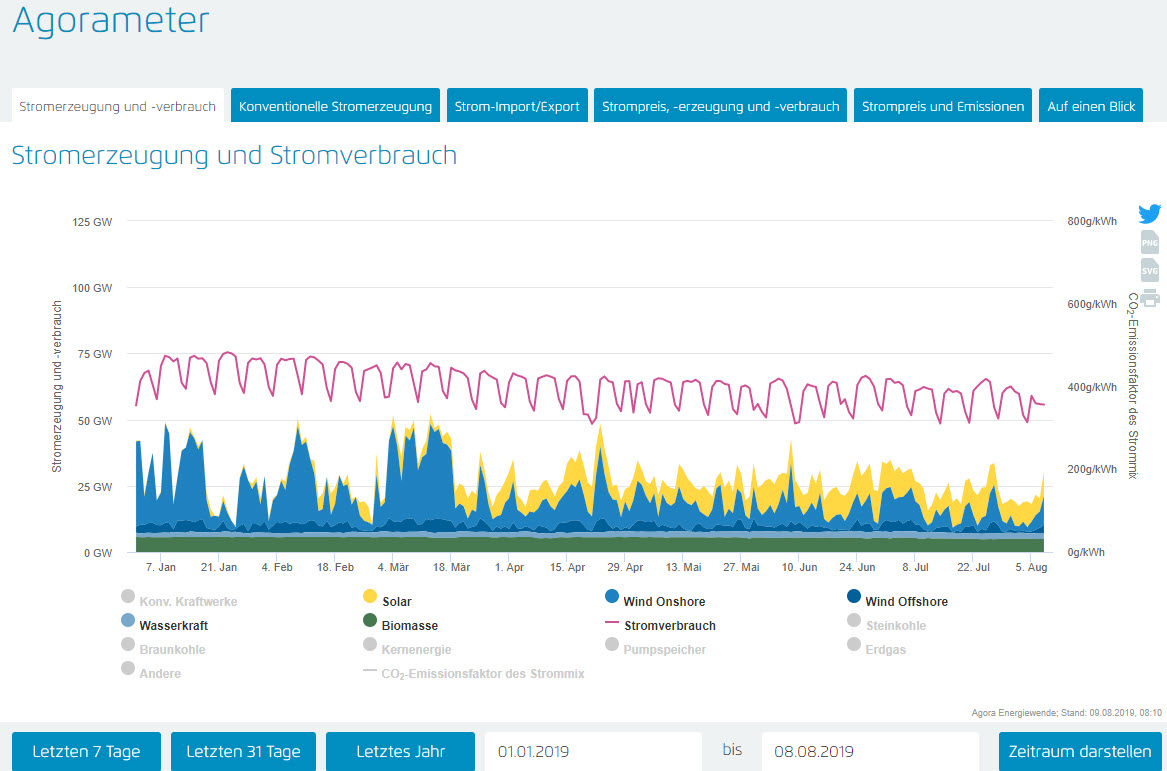Viewport: 1167px width, 771px height.
Task: Enable the Kernenergie legend entry
Action: coord(418,650)
